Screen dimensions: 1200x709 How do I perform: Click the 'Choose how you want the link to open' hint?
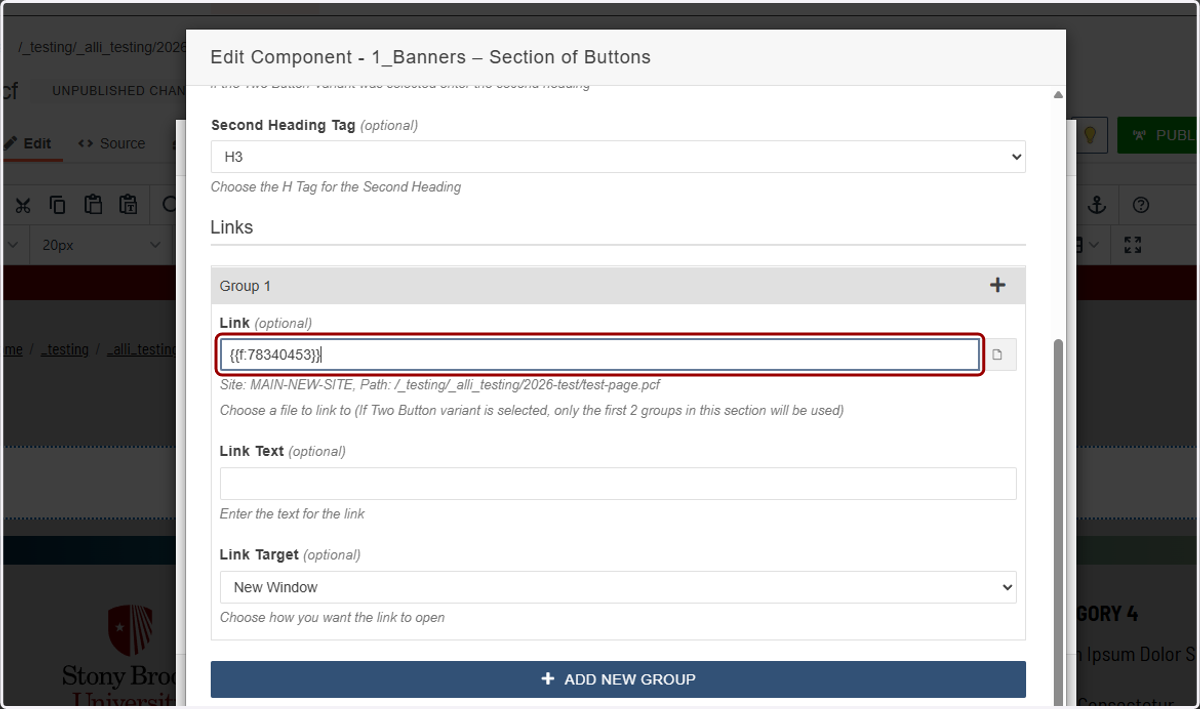click(332, 617)
